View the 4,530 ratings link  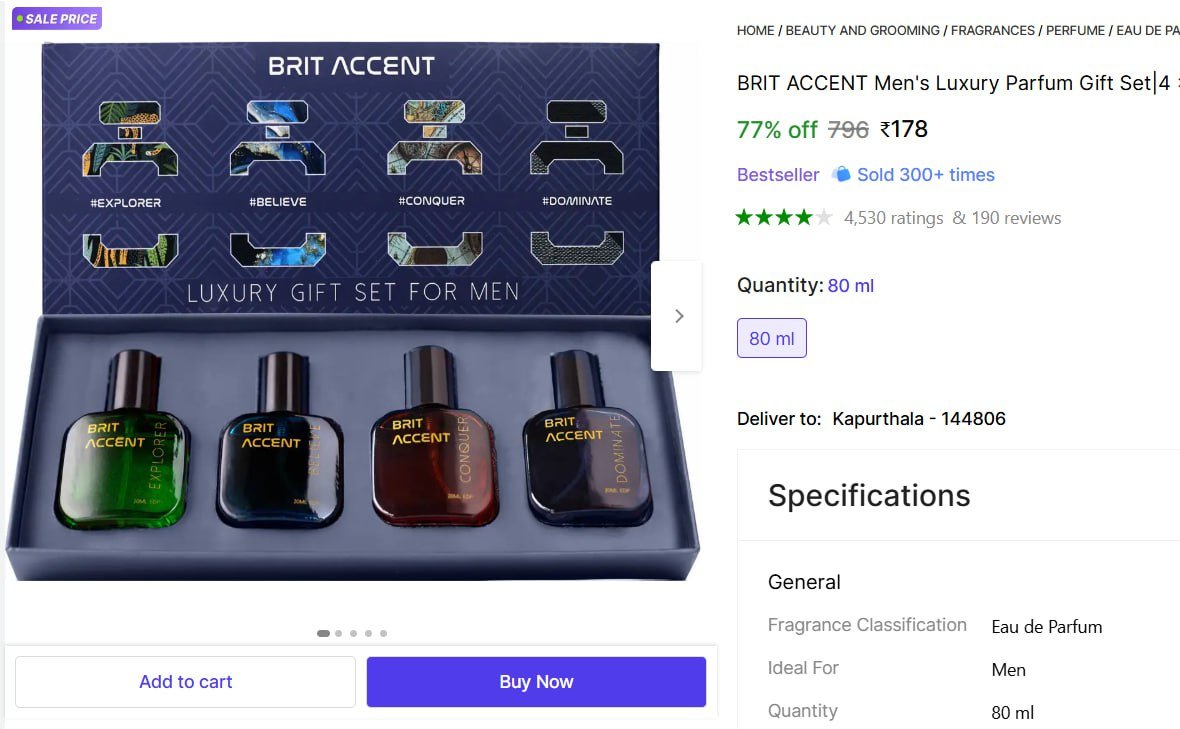pyautogui.click(x=893, y=218)
